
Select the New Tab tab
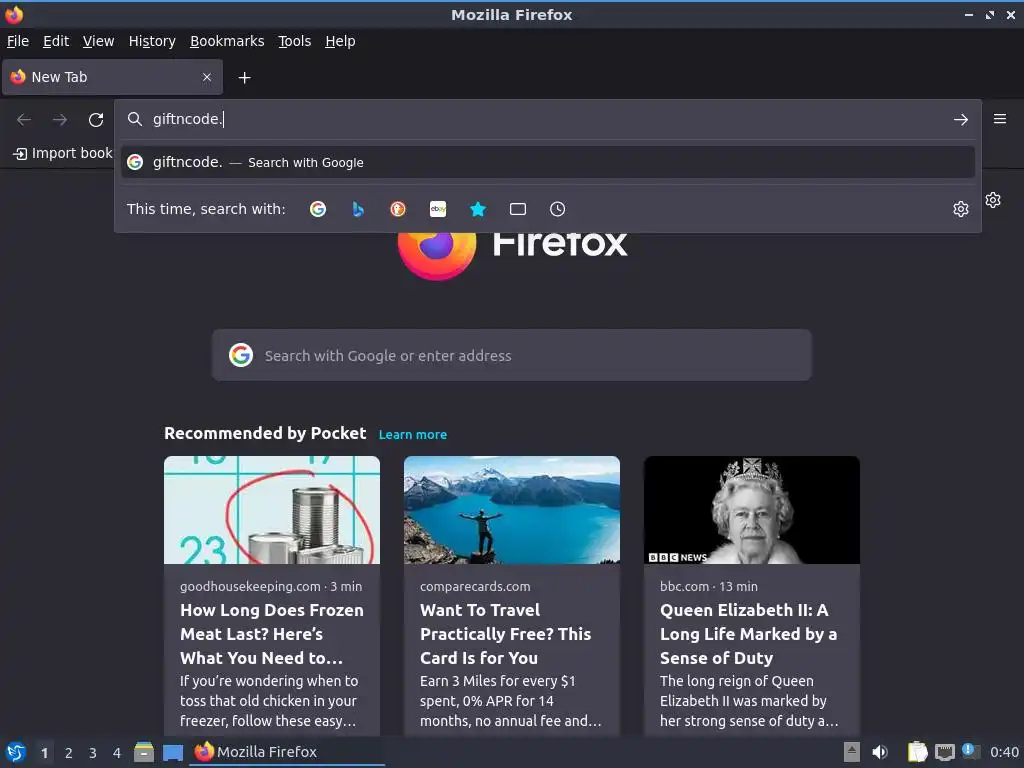click(112, 77)
